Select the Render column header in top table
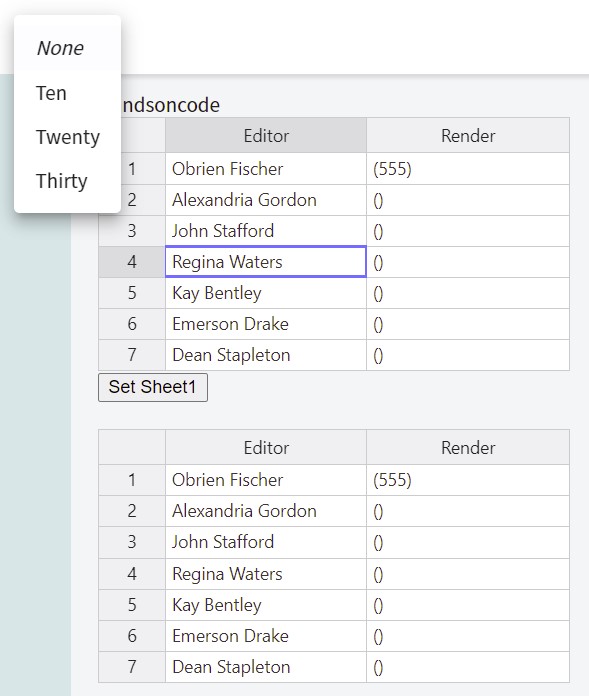 point(468,135)
